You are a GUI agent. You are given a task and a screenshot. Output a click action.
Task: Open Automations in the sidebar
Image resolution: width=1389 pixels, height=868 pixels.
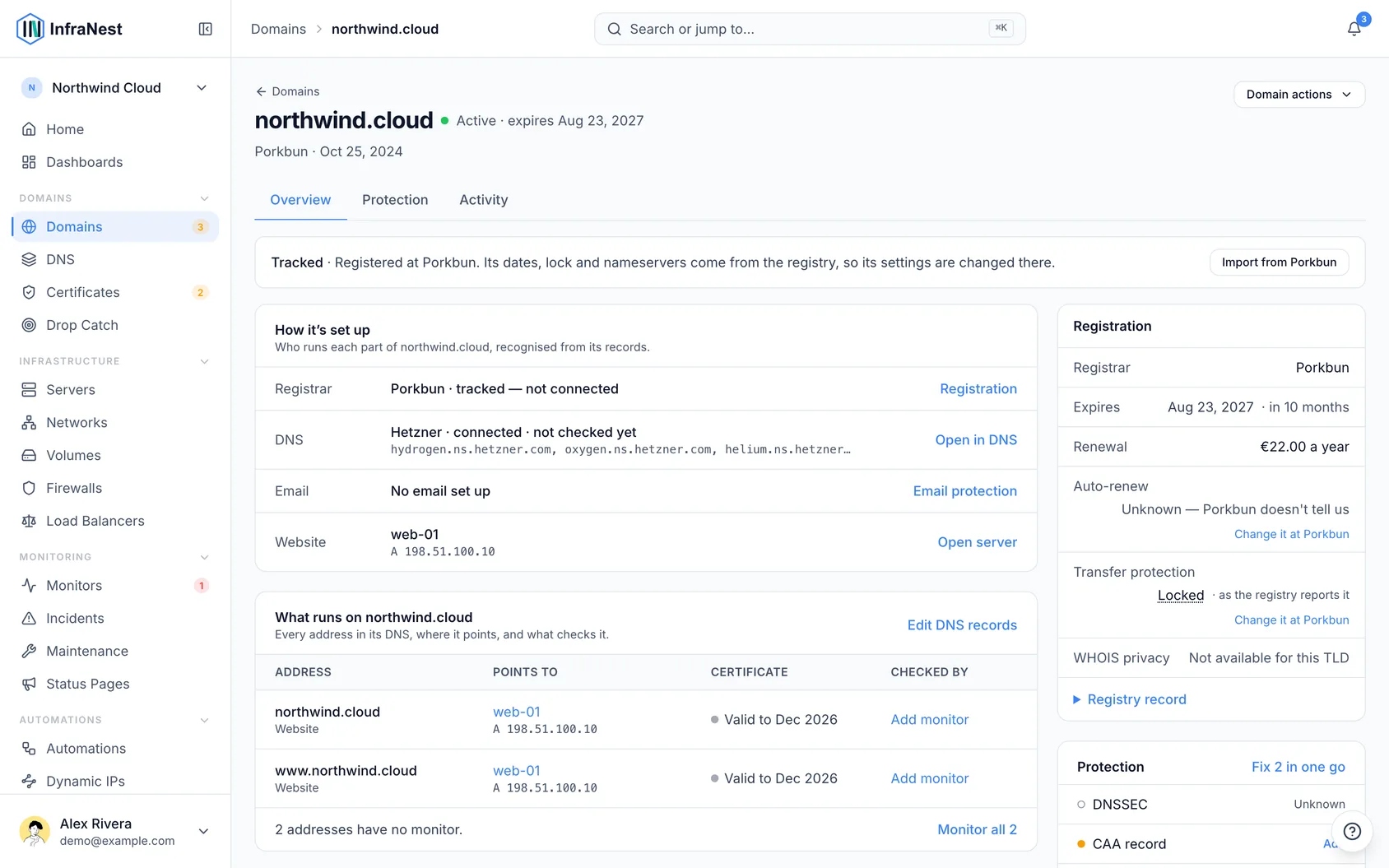click(x=115, y=748)
